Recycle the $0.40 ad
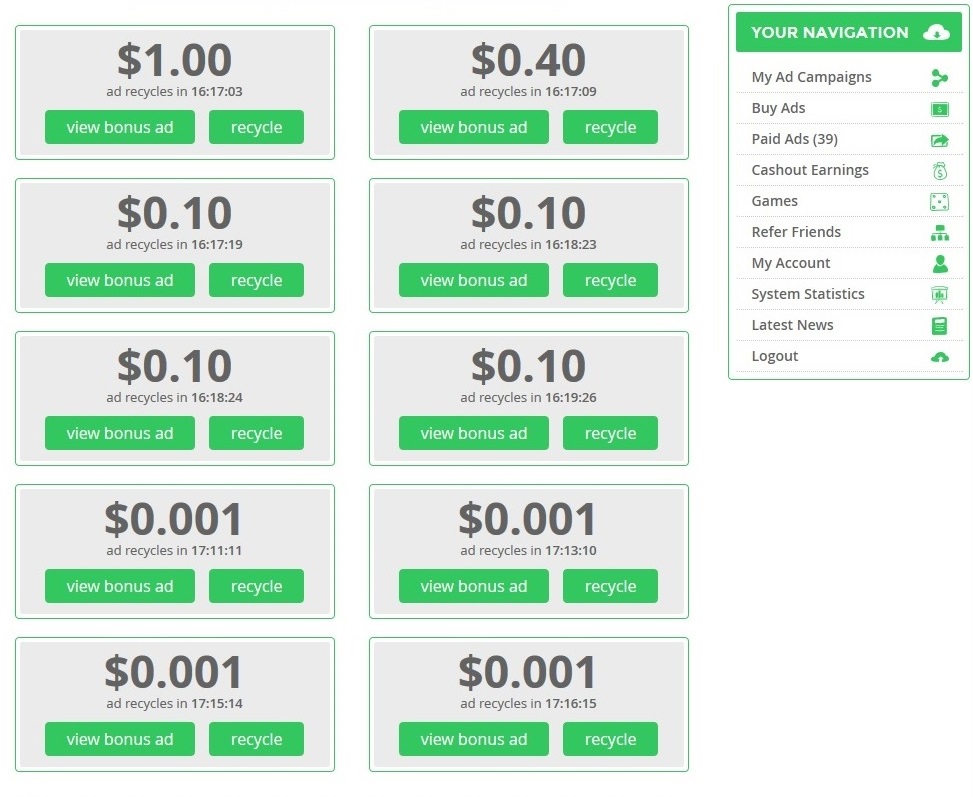Image resolution: width=973 pixels, height=797 pixels. pos(610,127)
